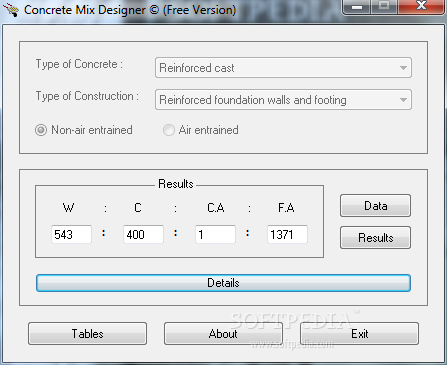447x365 pixels.
Task: Click the 'C.A' column header label
Action: click(x=216, y=208)
